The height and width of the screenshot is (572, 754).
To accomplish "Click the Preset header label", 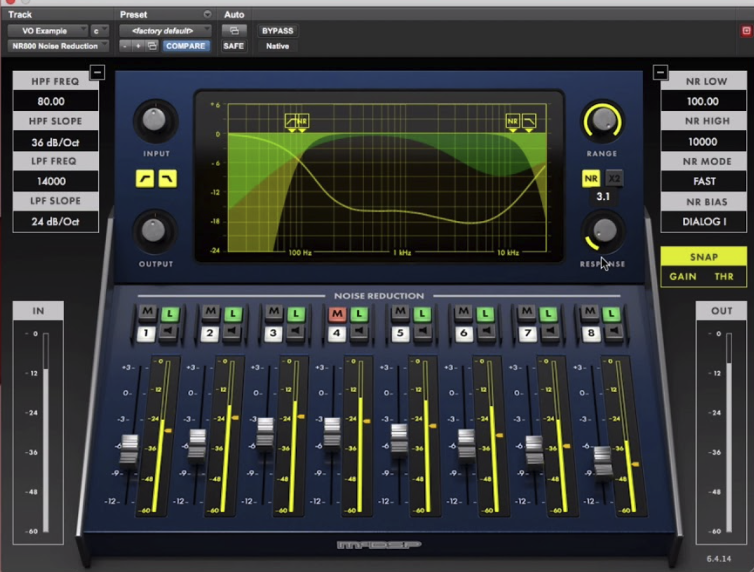I will click(133, 14).
